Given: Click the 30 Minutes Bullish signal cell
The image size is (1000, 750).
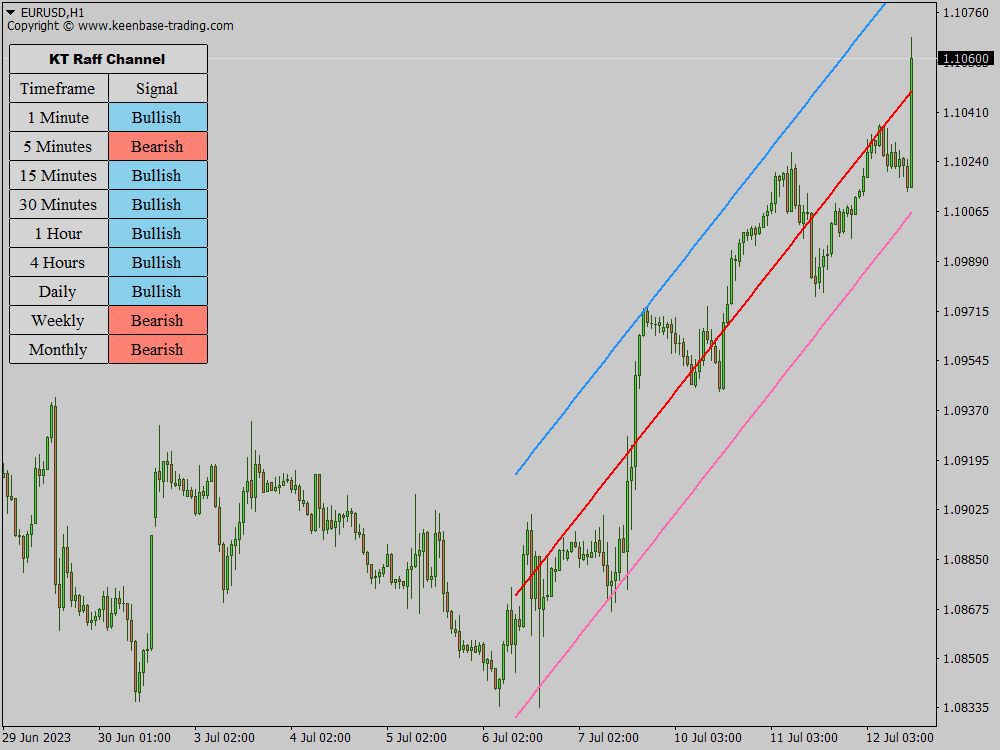Looking at the screenshot, I should 157,204.
